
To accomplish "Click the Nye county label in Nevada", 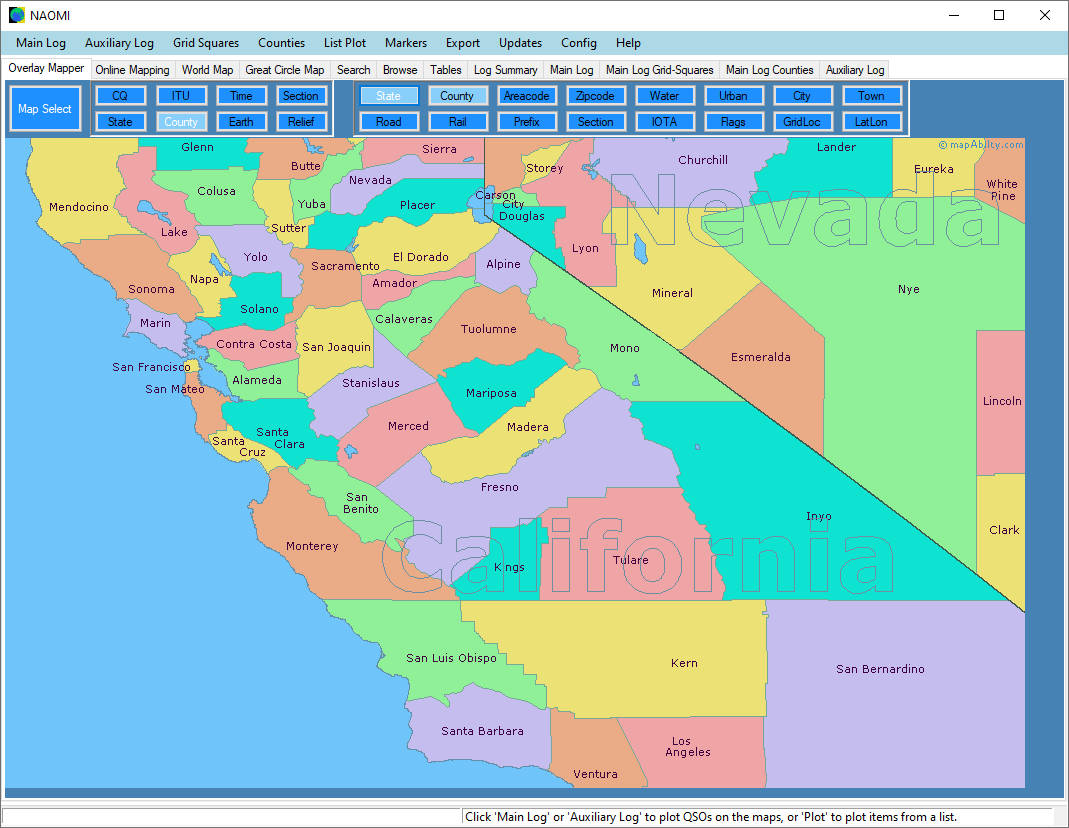I will coord(909,289).
